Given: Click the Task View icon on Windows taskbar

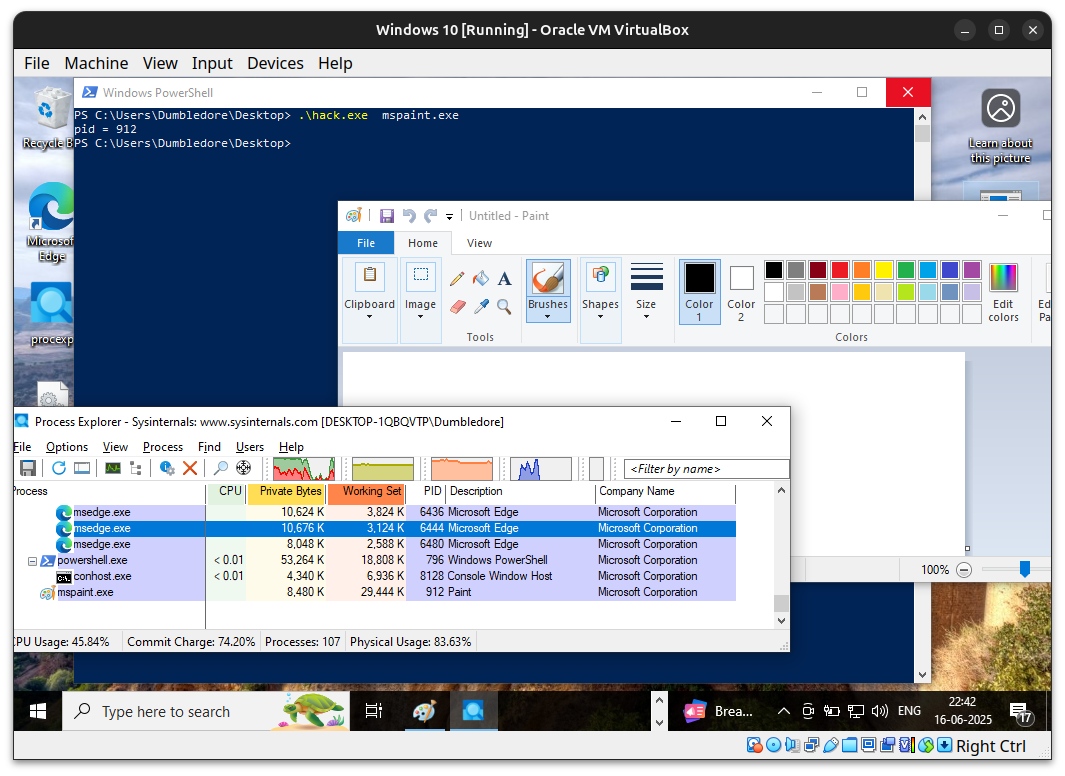Looking at the screenshot, I should coord(374,712).
